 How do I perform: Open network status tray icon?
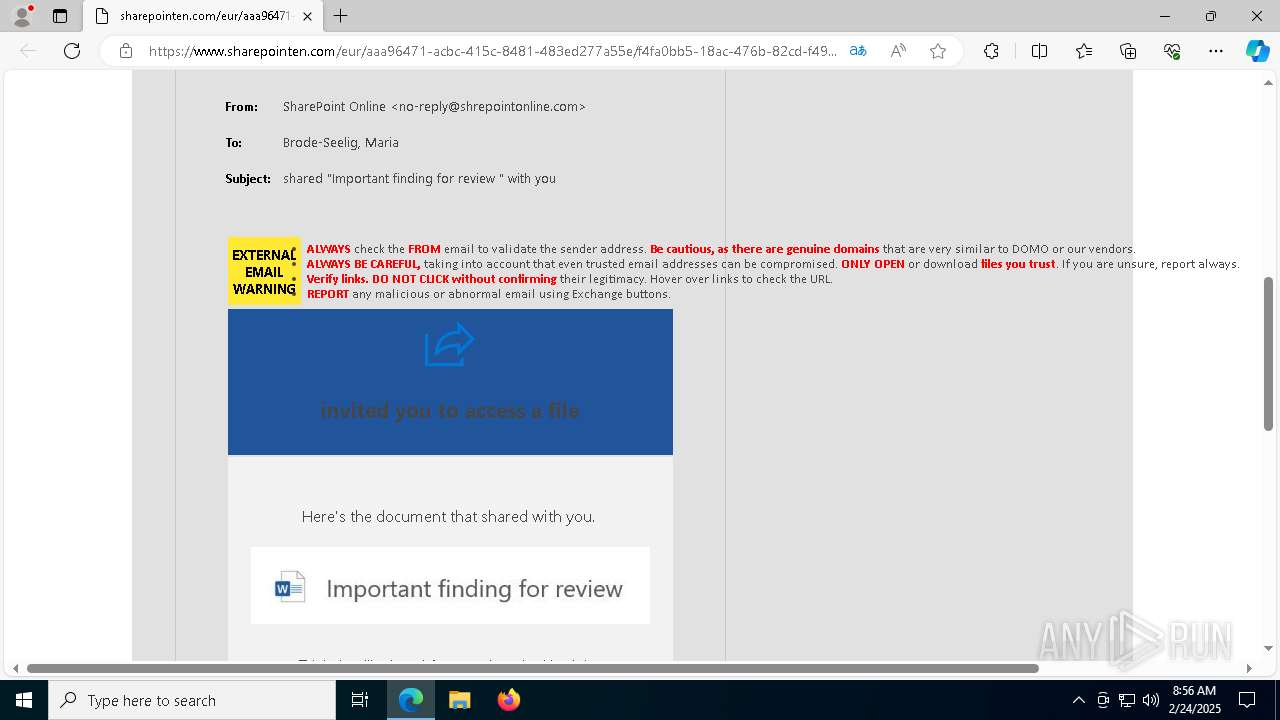pos(1127,700)
